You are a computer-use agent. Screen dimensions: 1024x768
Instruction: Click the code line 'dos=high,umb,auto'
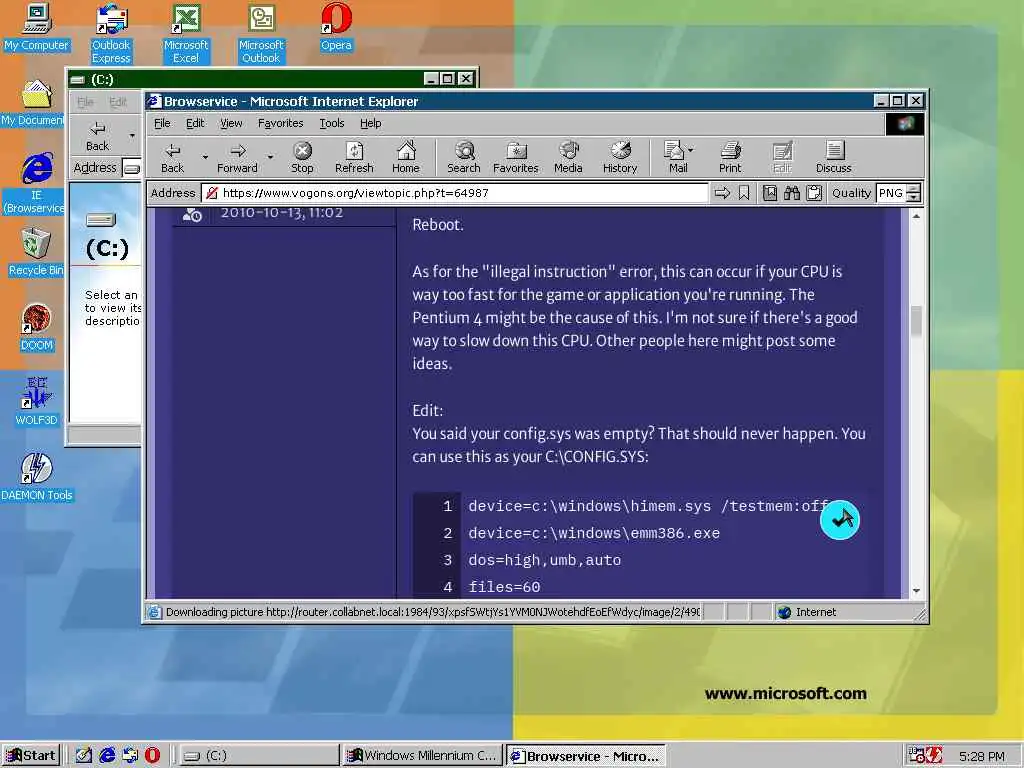pyautogui.click(x=545, y=560)
